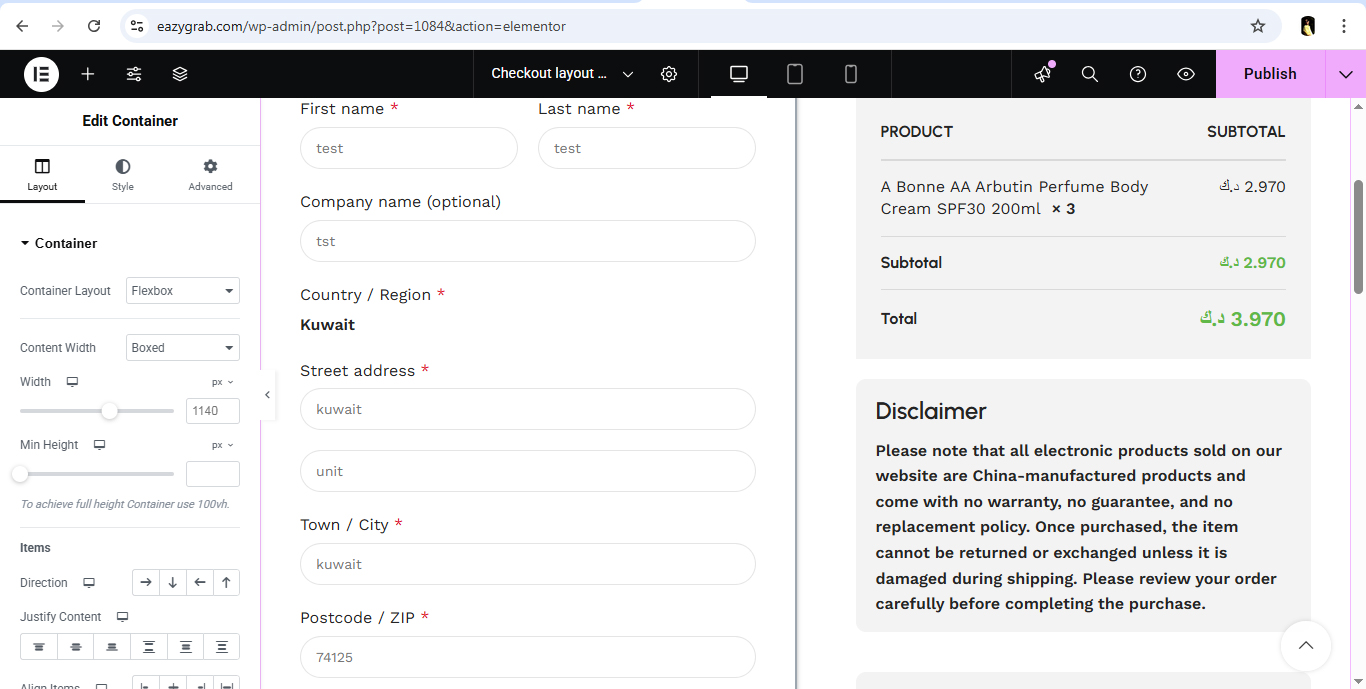1366x689 pixels.
Task: Switch to mobile preview mode
Action: tap(851, 74)
